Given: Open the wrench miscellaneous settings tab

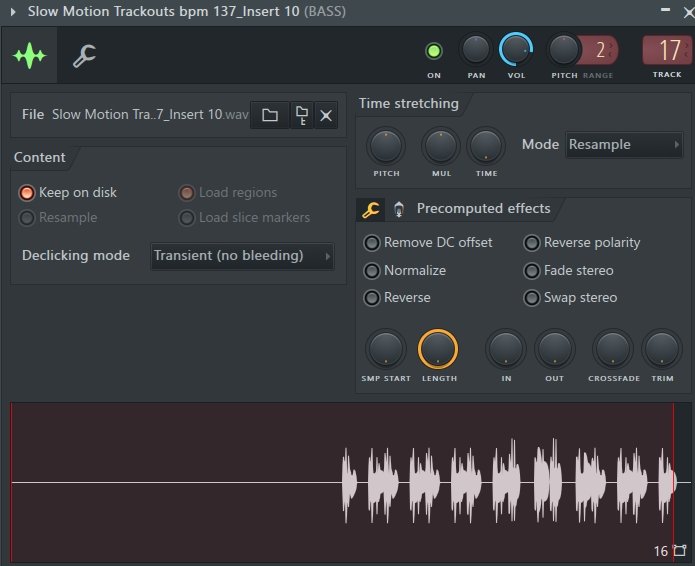Looking at the screenshot, I should 84,55.
